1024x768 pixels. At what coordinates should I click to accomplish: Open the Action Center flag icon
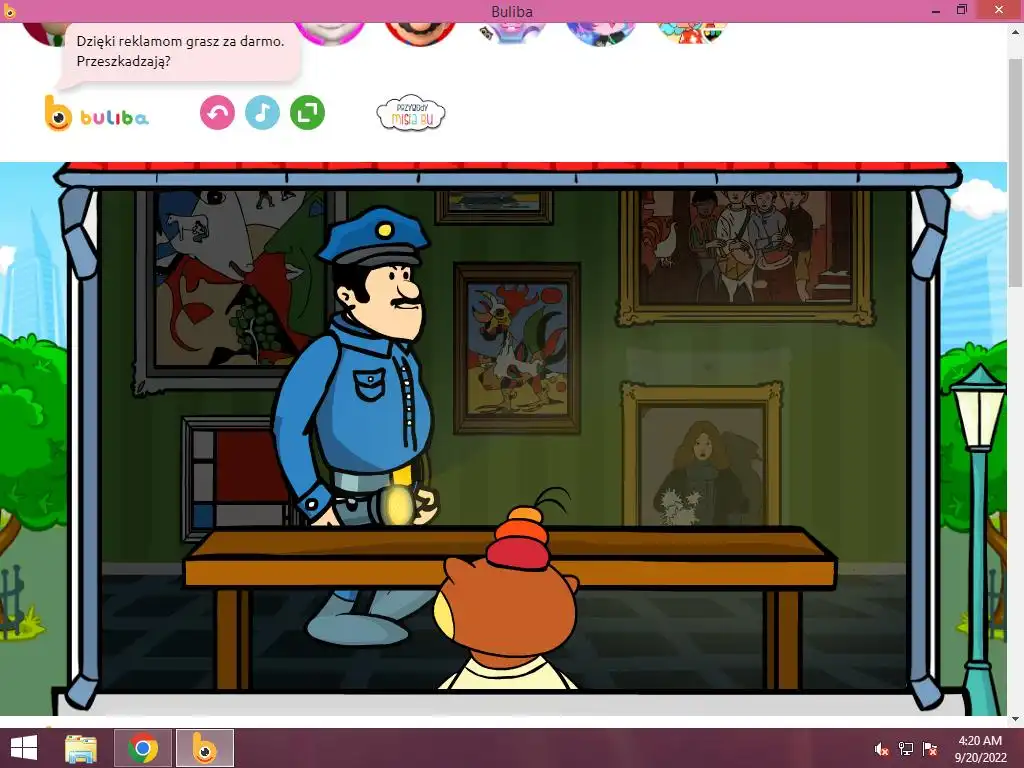930,749
